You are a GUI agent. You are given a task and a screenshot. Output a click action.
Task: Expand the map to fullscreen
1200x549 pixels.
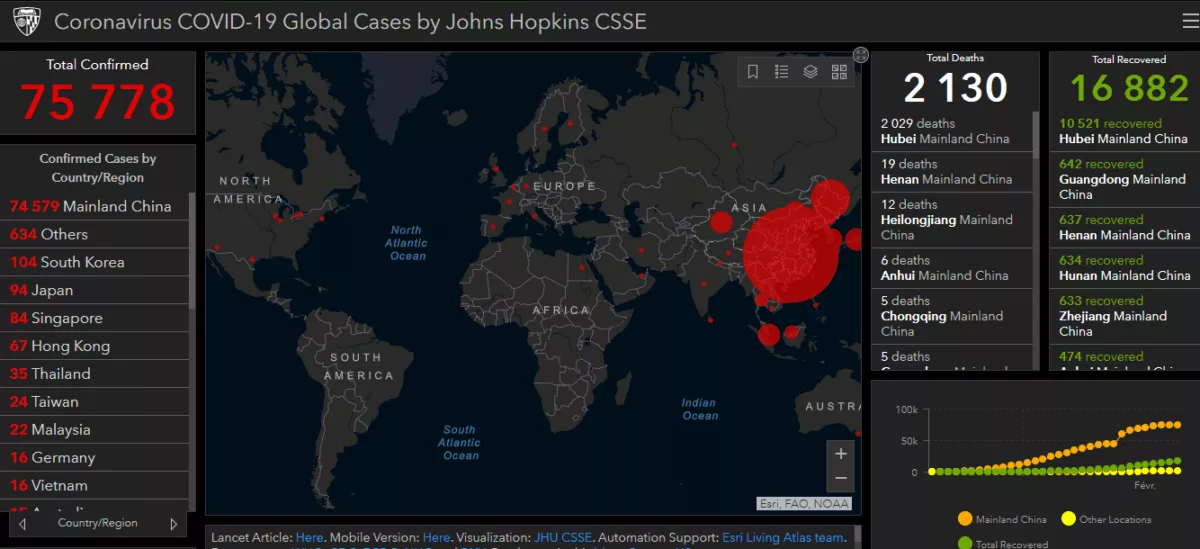[860, 54]
